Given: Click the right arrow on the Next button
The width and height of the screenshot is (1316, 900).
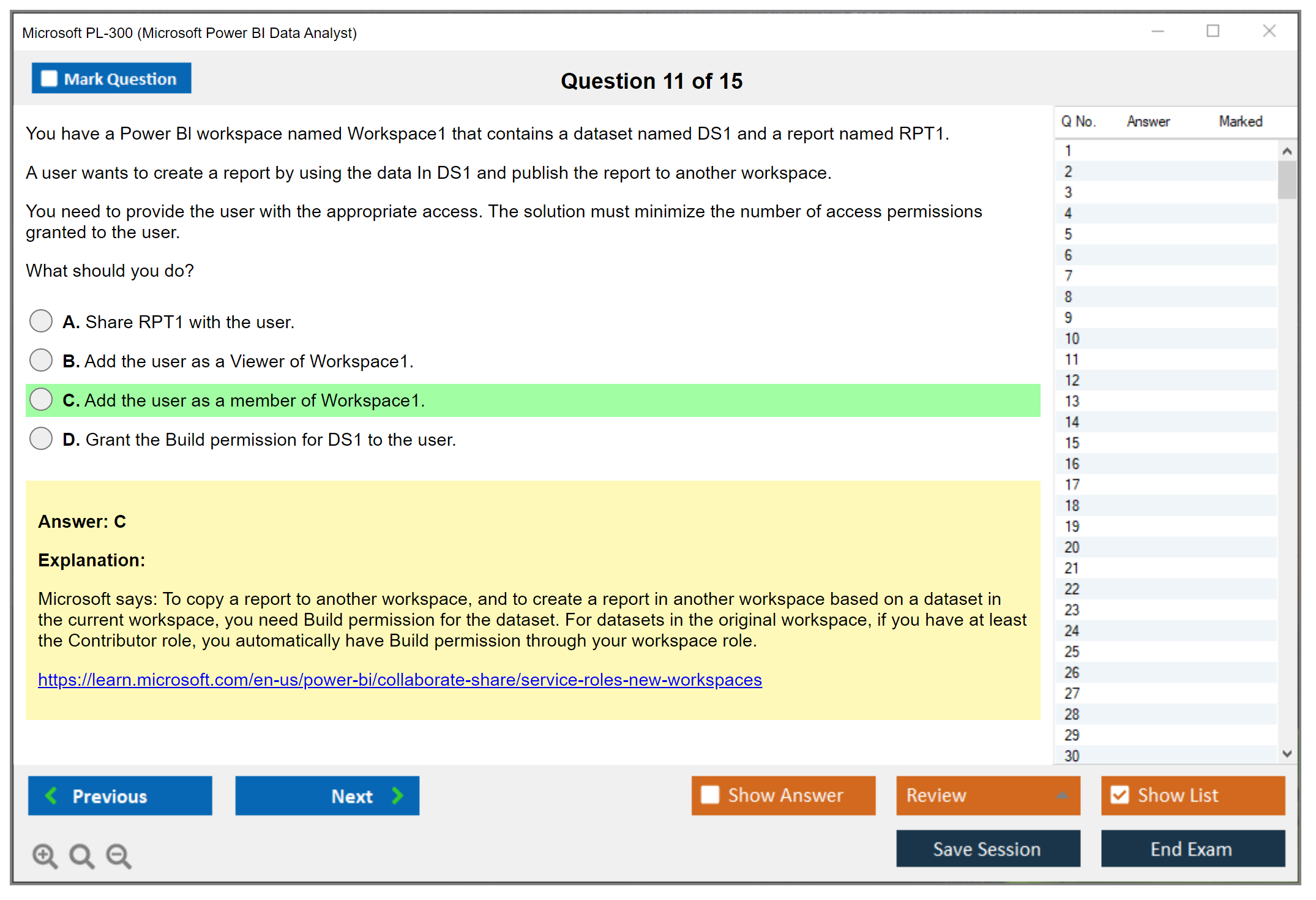Looking at the screenshot, I should coord(397,795).
